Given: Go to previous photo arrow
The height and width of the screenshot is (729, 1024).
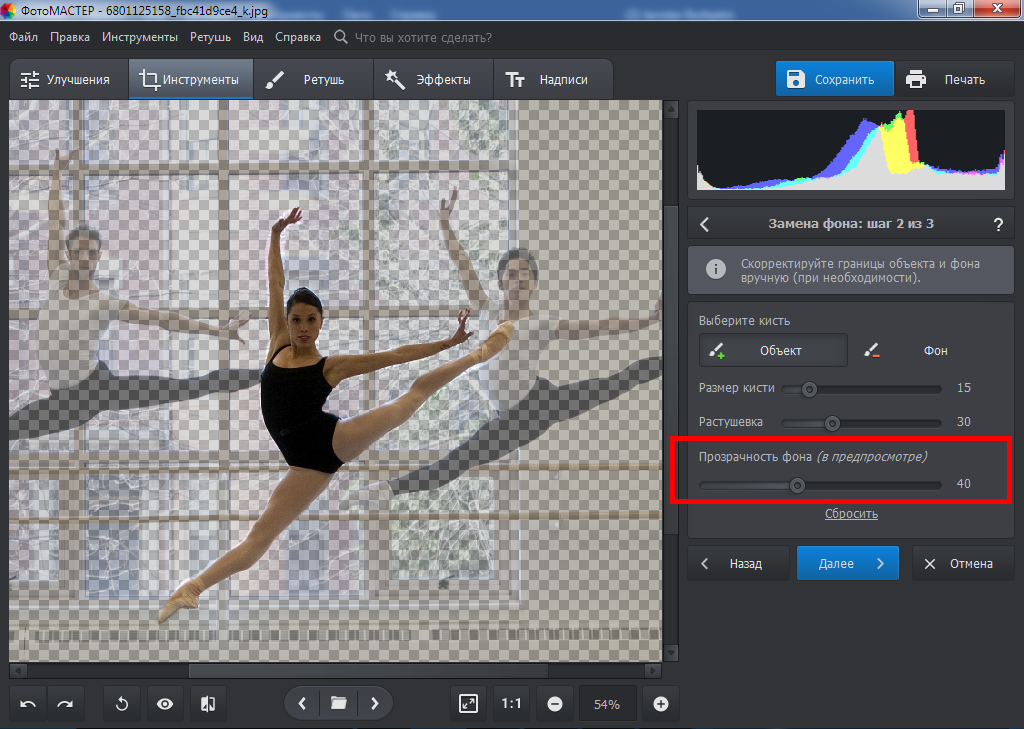Looking at the screenshot, I should click(x=302, y=704).
